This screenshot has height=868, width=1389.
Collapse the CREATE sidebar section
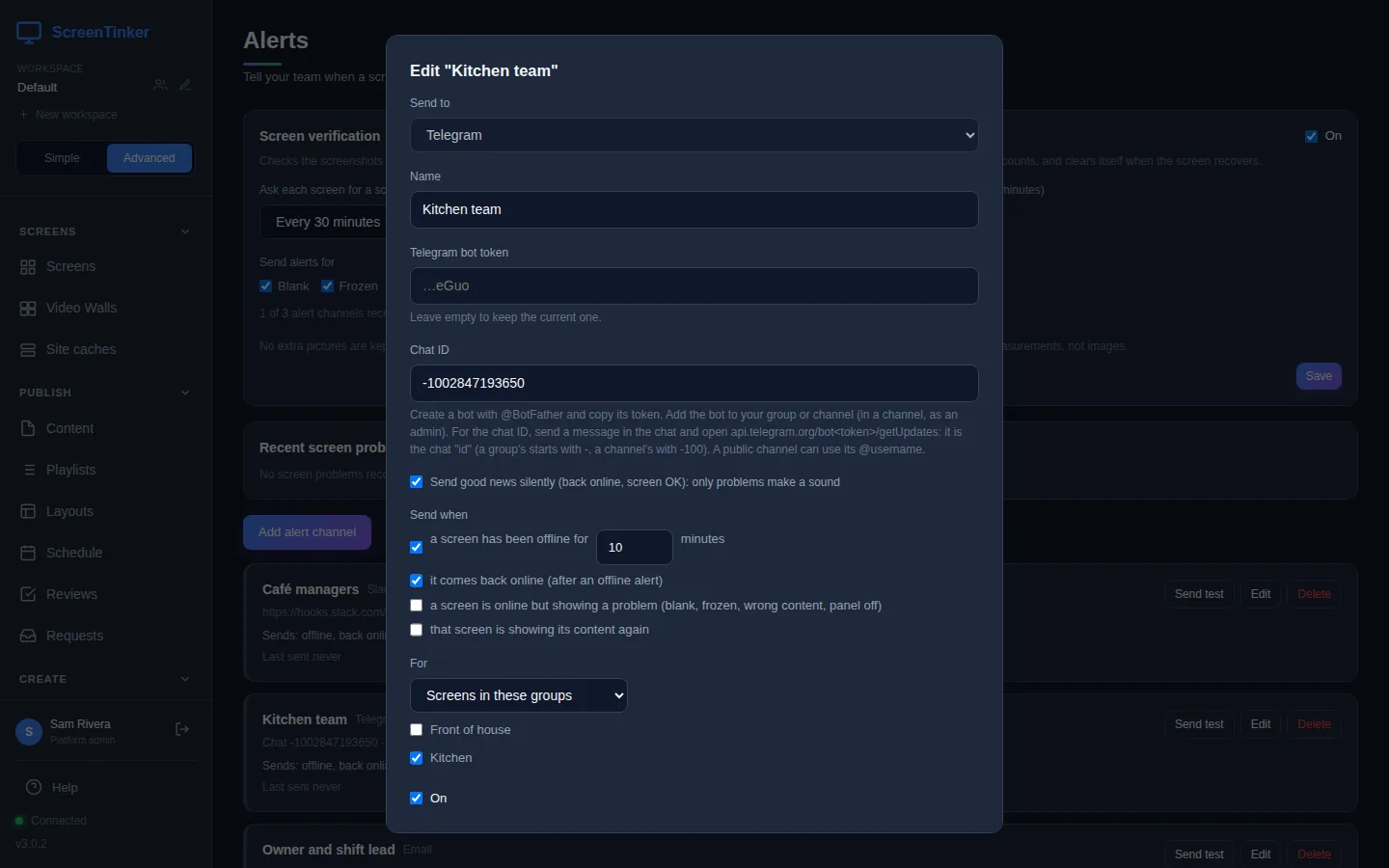(185, 679)
